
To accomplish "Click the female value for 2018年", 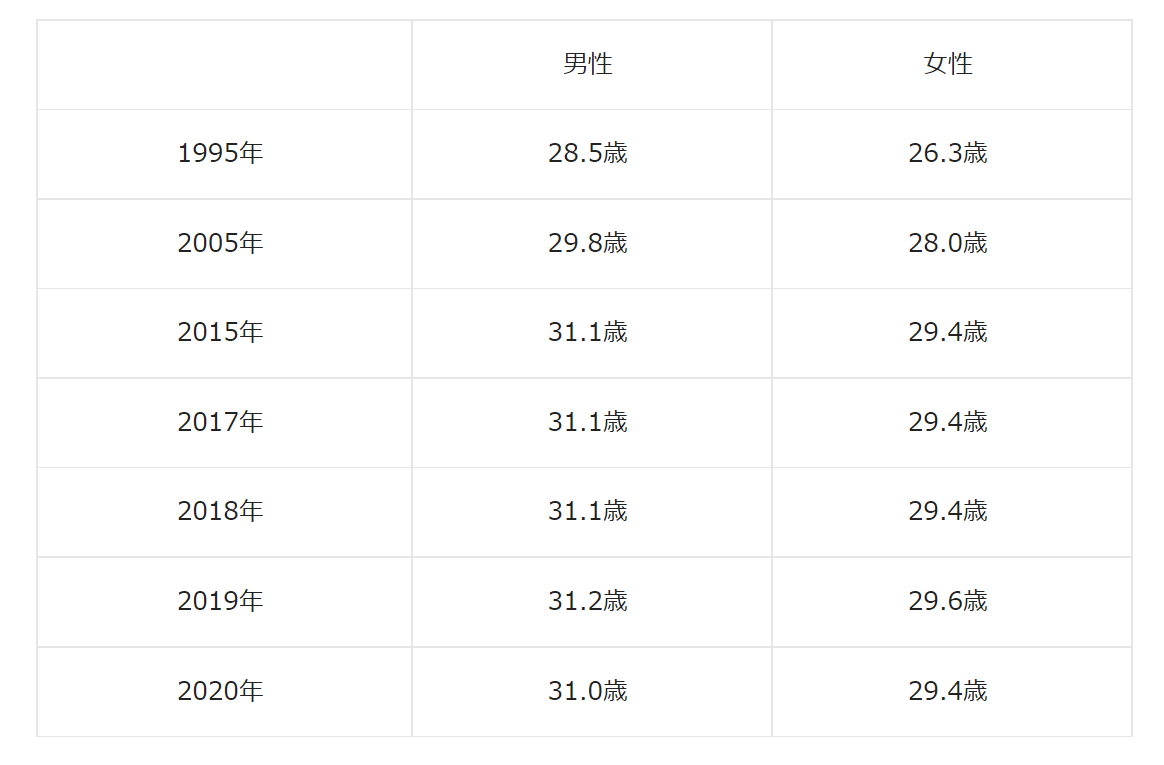I will (x=948, y=511).
